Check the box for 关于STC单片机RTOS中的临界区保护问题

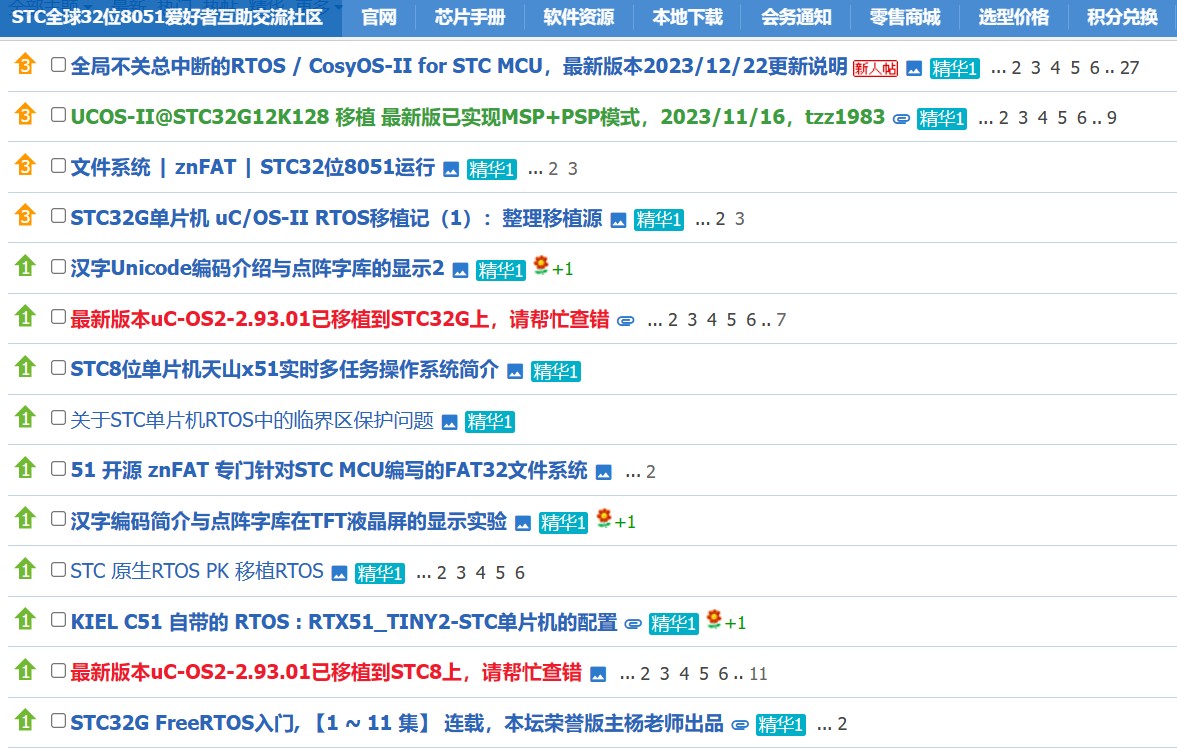pos(59,418)
